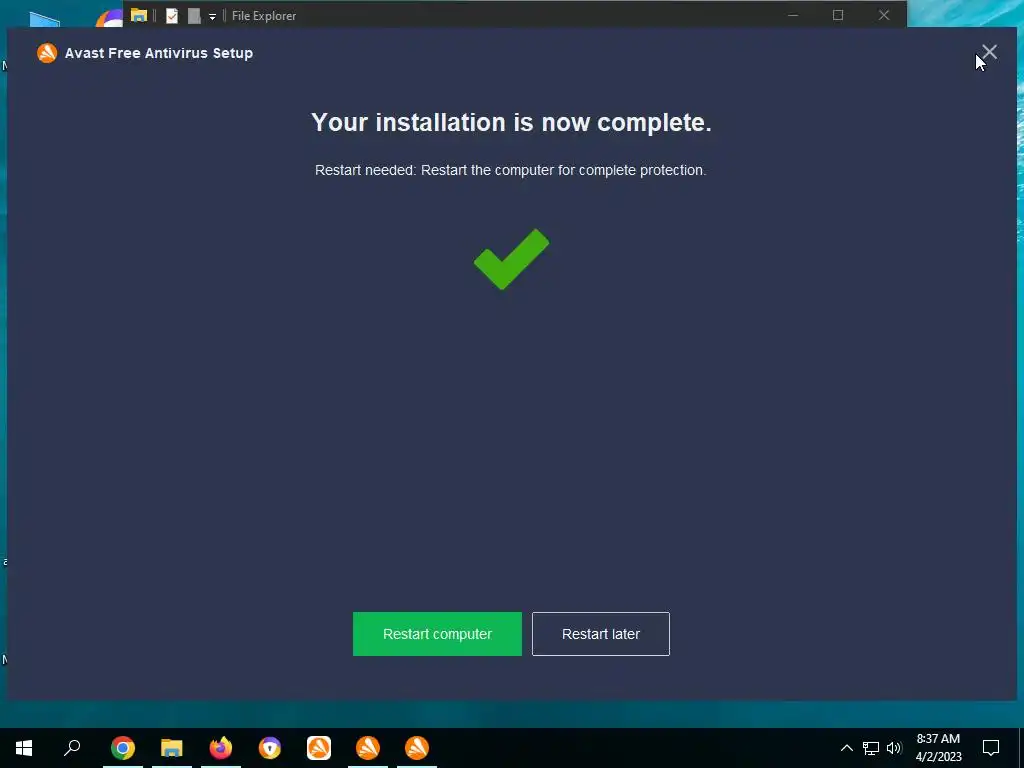
Task: Choose Restart later
Action: click(x=601, y=633)
